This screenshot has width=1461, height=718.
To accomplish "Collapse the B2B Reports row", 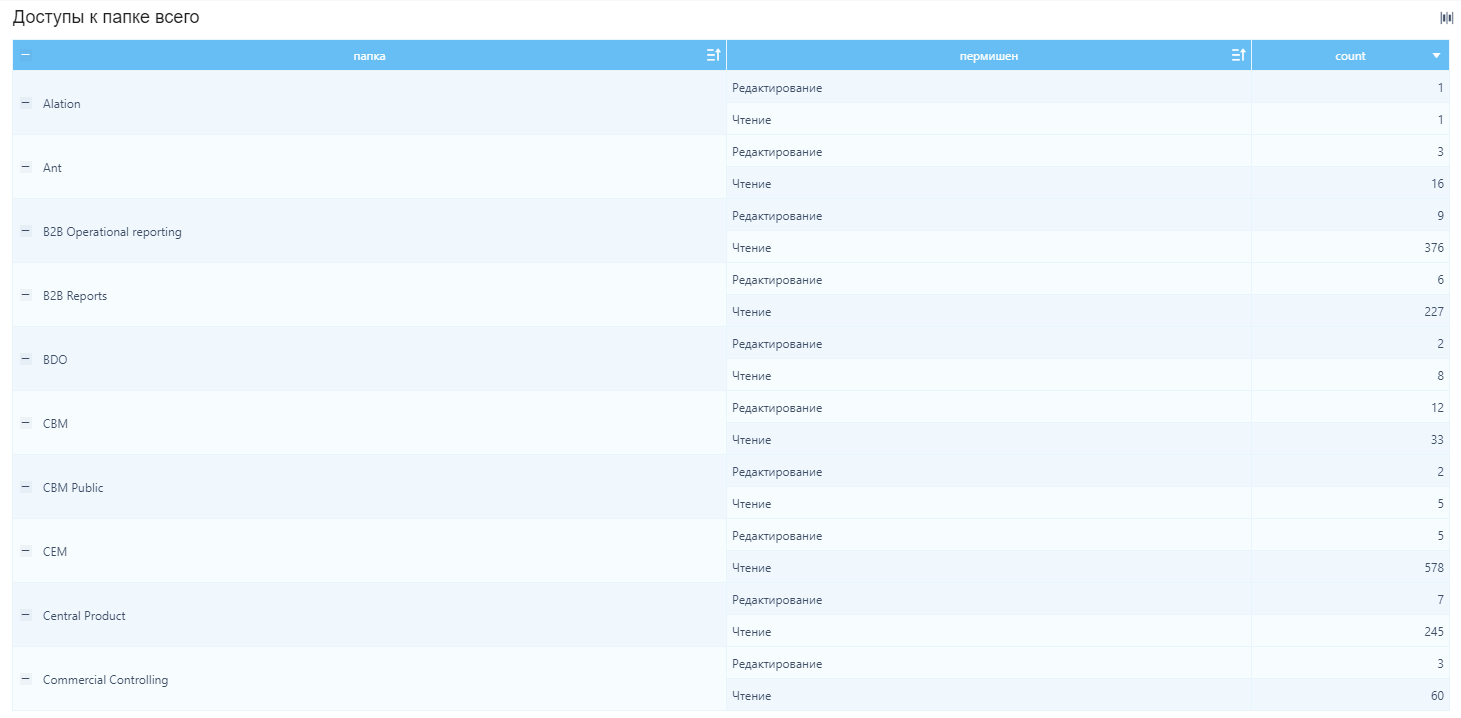I will click(x=26, y=295).
